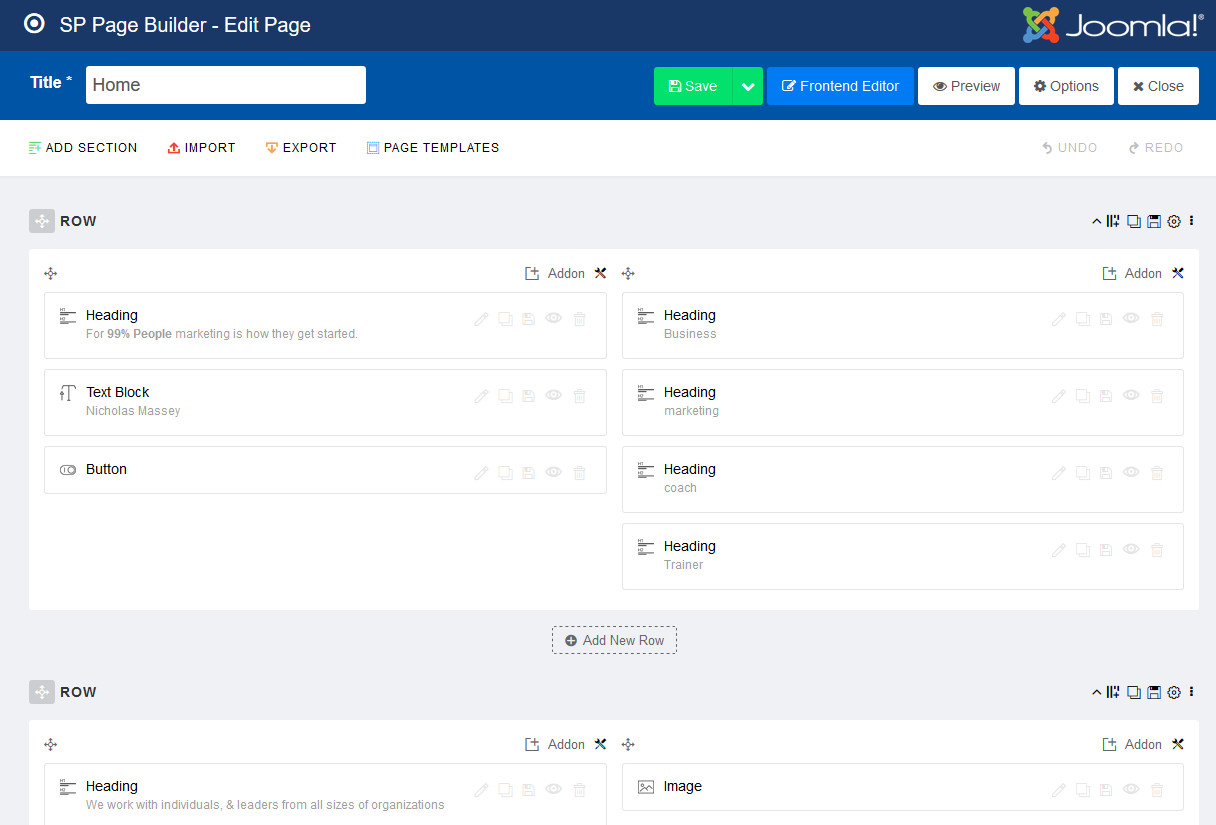
Task: Collapse the first ROW with the chevron
Action: (1096, 221)
